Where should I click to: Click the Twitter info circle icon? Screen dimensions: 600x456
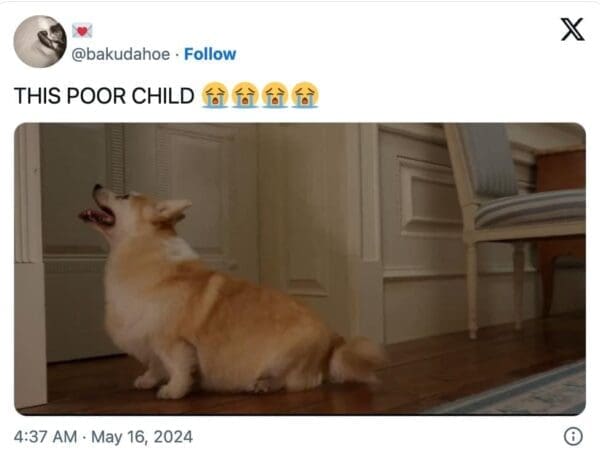(x=573, y=436)
